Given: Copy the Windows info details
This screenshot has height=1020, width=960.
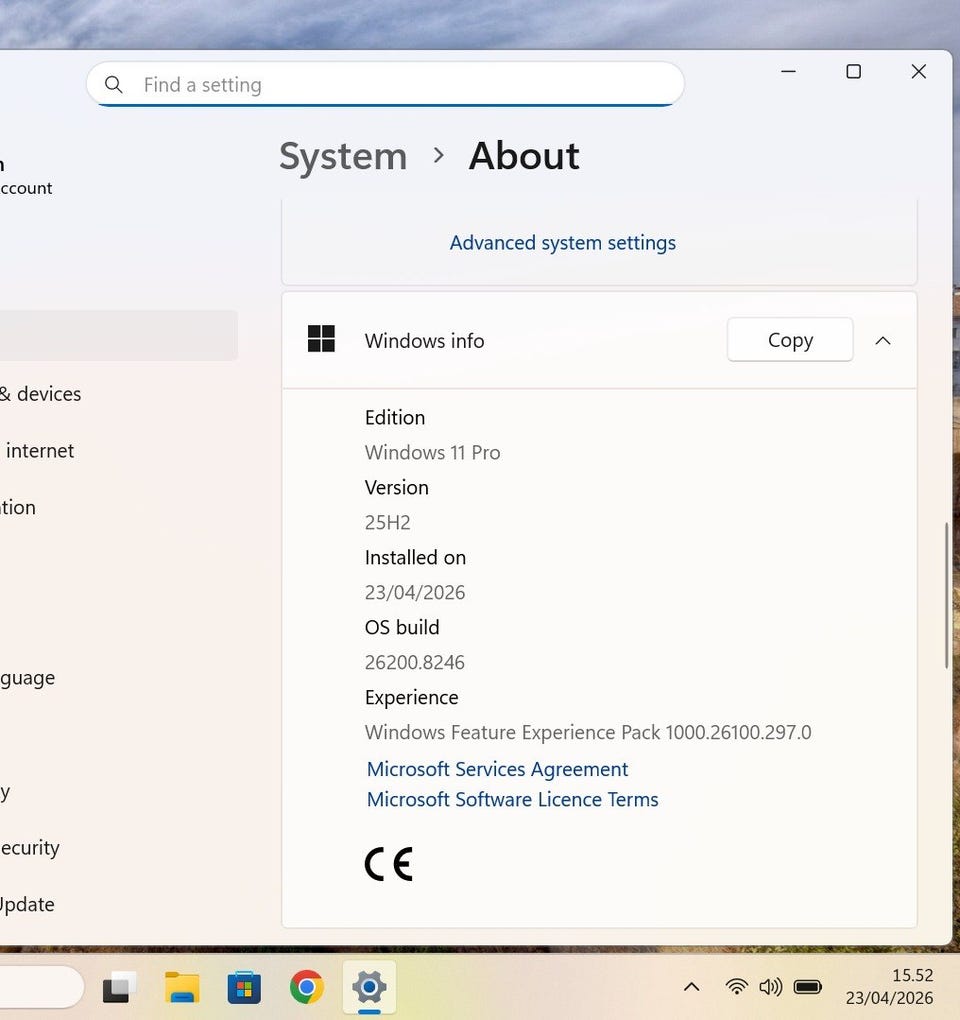Looking at the screenshot, I should point(789,341).
